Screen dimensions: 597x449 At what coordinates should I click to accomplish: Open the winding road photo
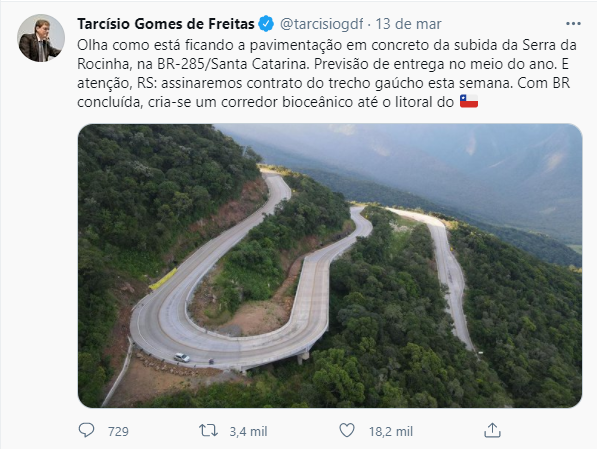click(x=330, y=266)
